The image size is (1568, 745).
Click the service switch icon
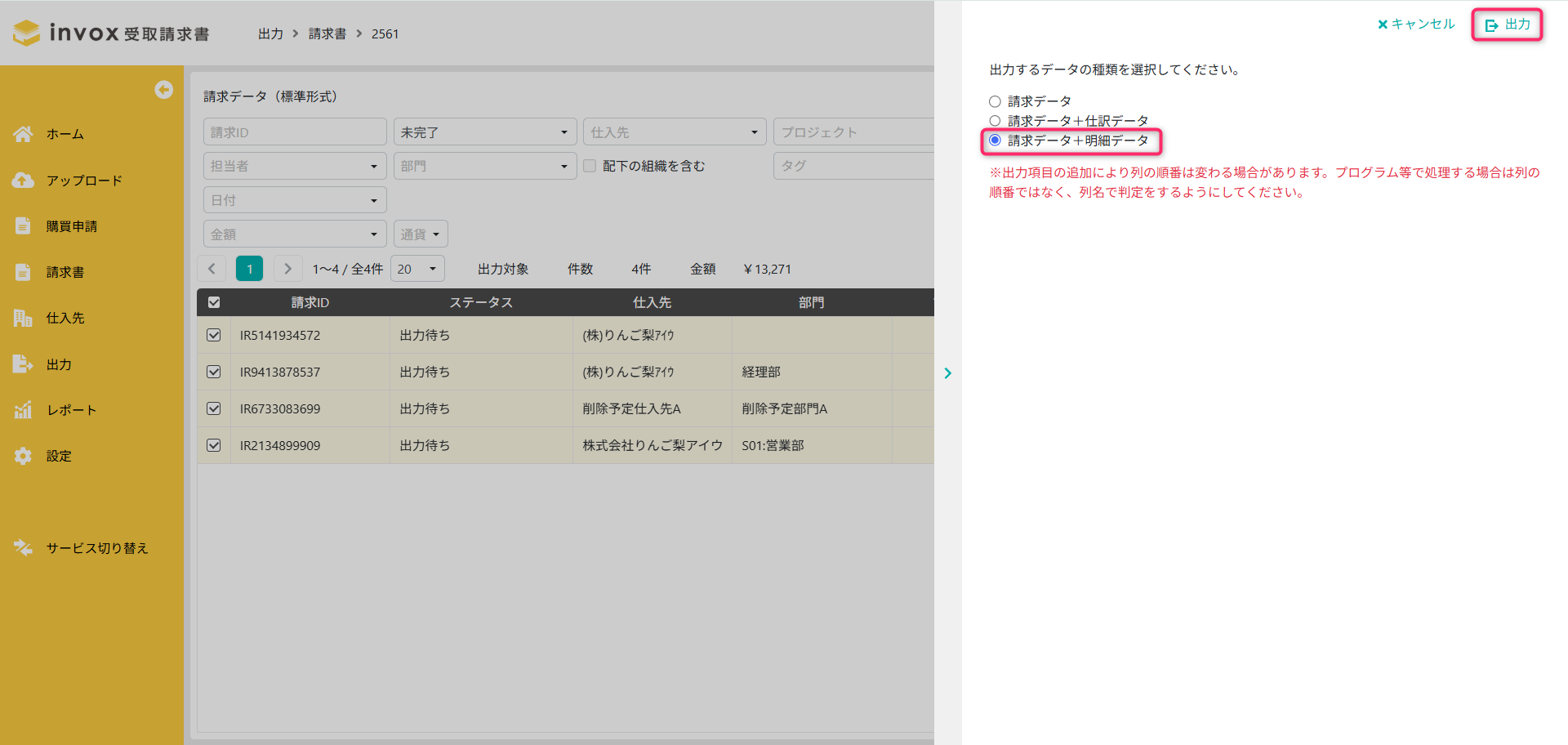[23, 548]
